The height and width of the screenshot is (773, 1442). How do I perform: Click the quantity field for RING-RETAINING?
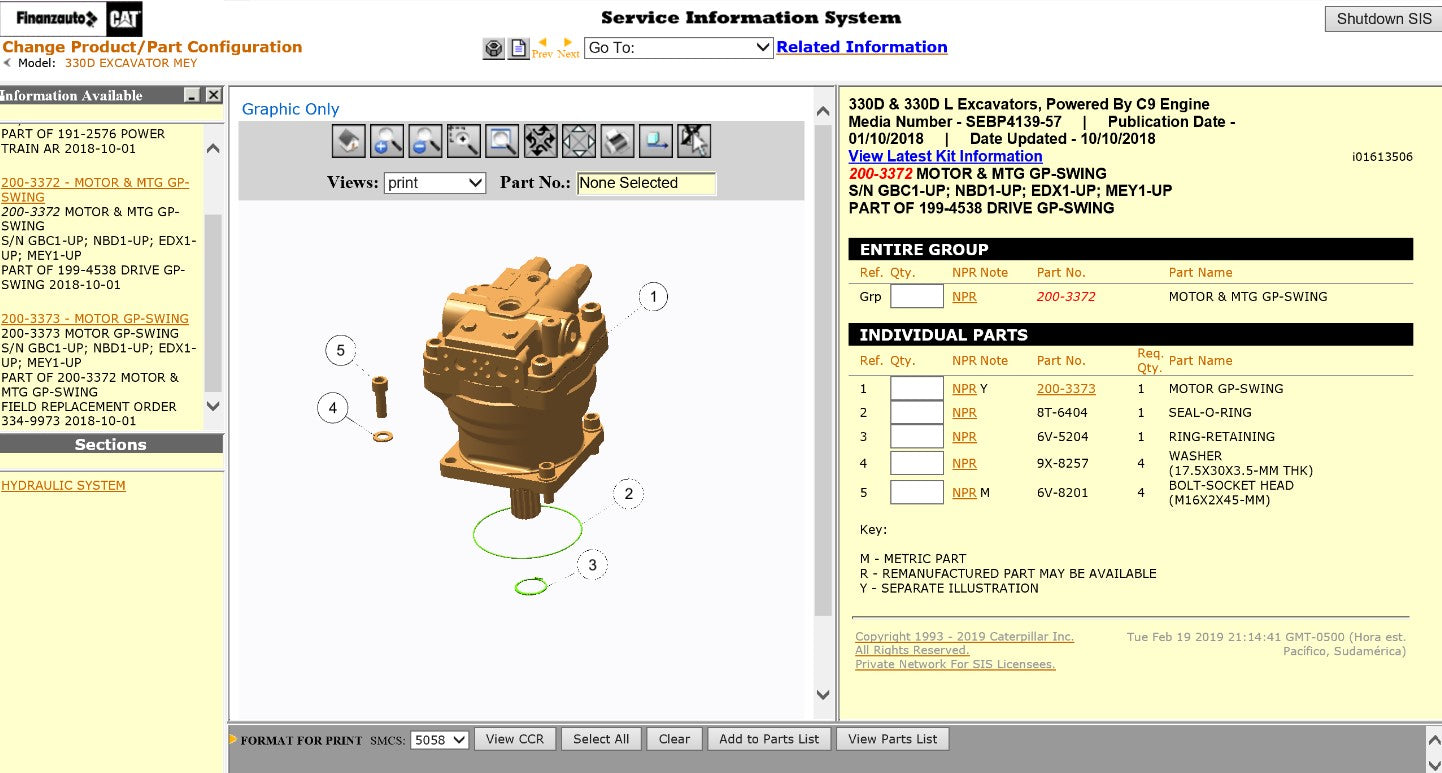[917, 436]
